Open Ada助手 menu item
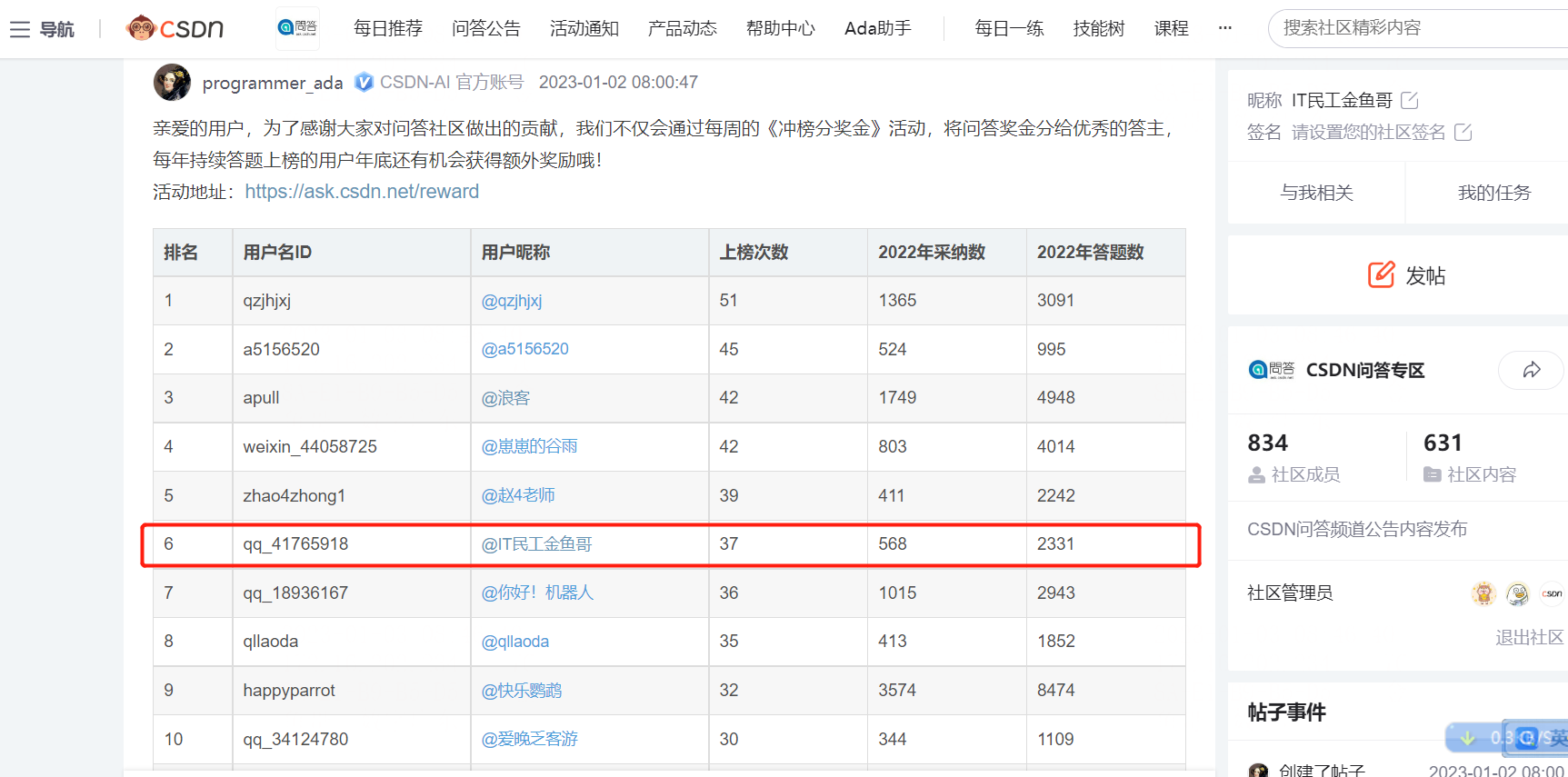 tap(878, 28)
